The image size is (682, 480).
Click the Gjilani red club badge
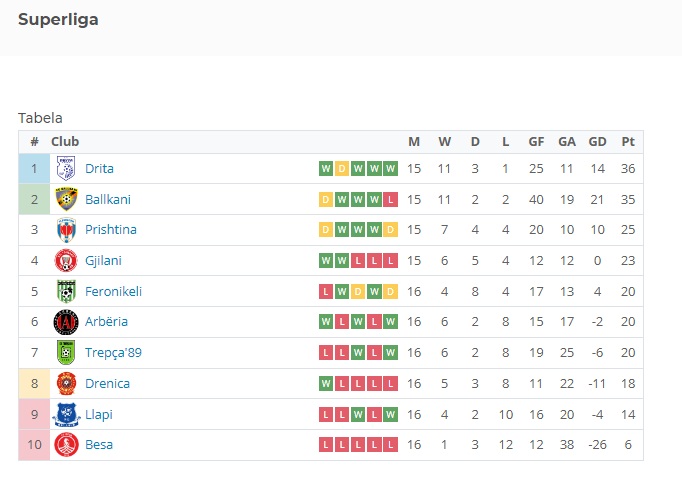click(66, 260)
